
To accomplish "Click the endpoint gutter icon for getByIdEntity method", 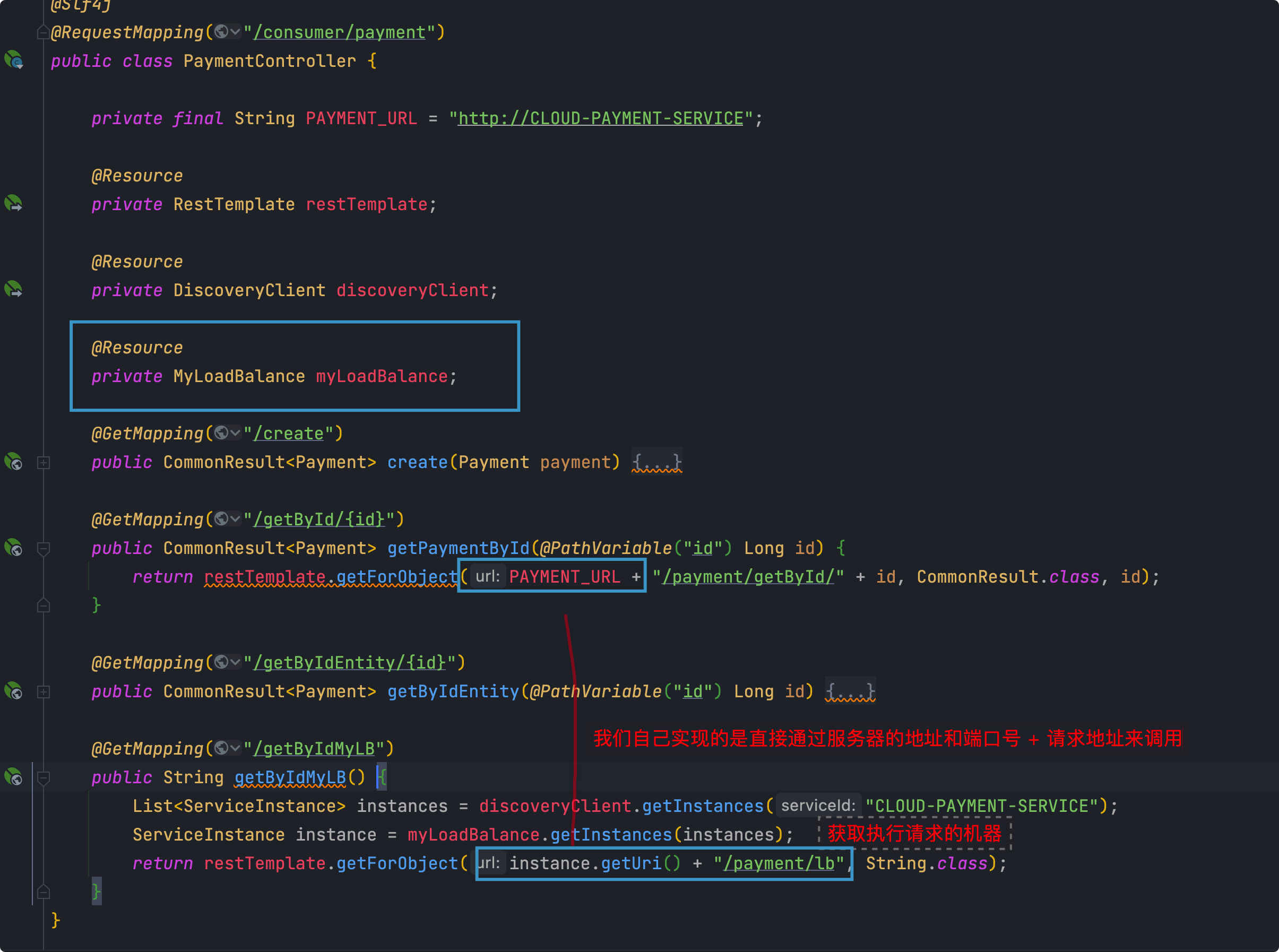I will 14,691.
